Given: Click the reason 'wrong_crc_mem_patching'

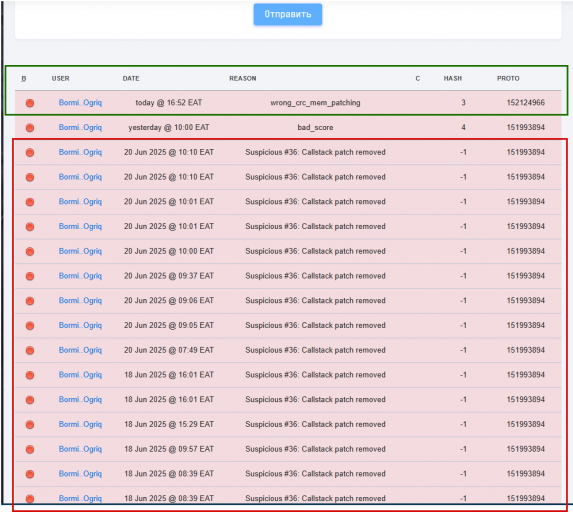Looking at the screenshot, I should tap(315, 103).
